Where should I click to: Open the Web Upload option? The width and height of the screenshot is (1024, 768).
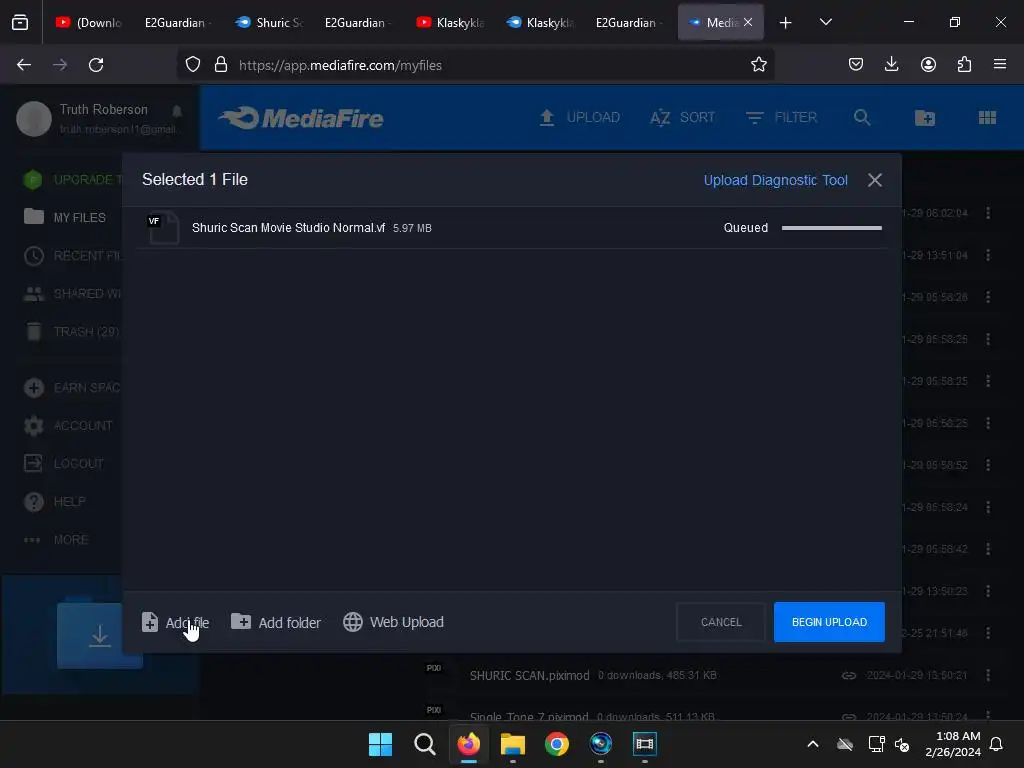(x=393, y=622)
